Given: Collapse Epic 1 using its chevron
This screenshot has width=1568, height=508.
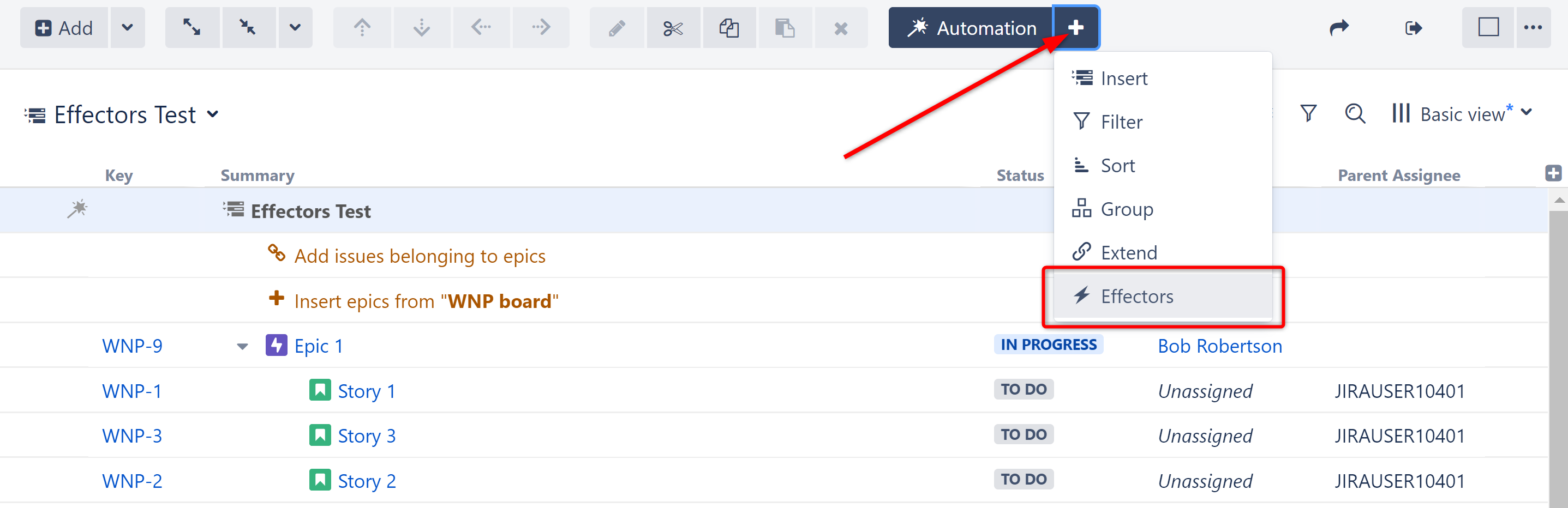Looking at the screenshot, I should (x=242, y=346).
